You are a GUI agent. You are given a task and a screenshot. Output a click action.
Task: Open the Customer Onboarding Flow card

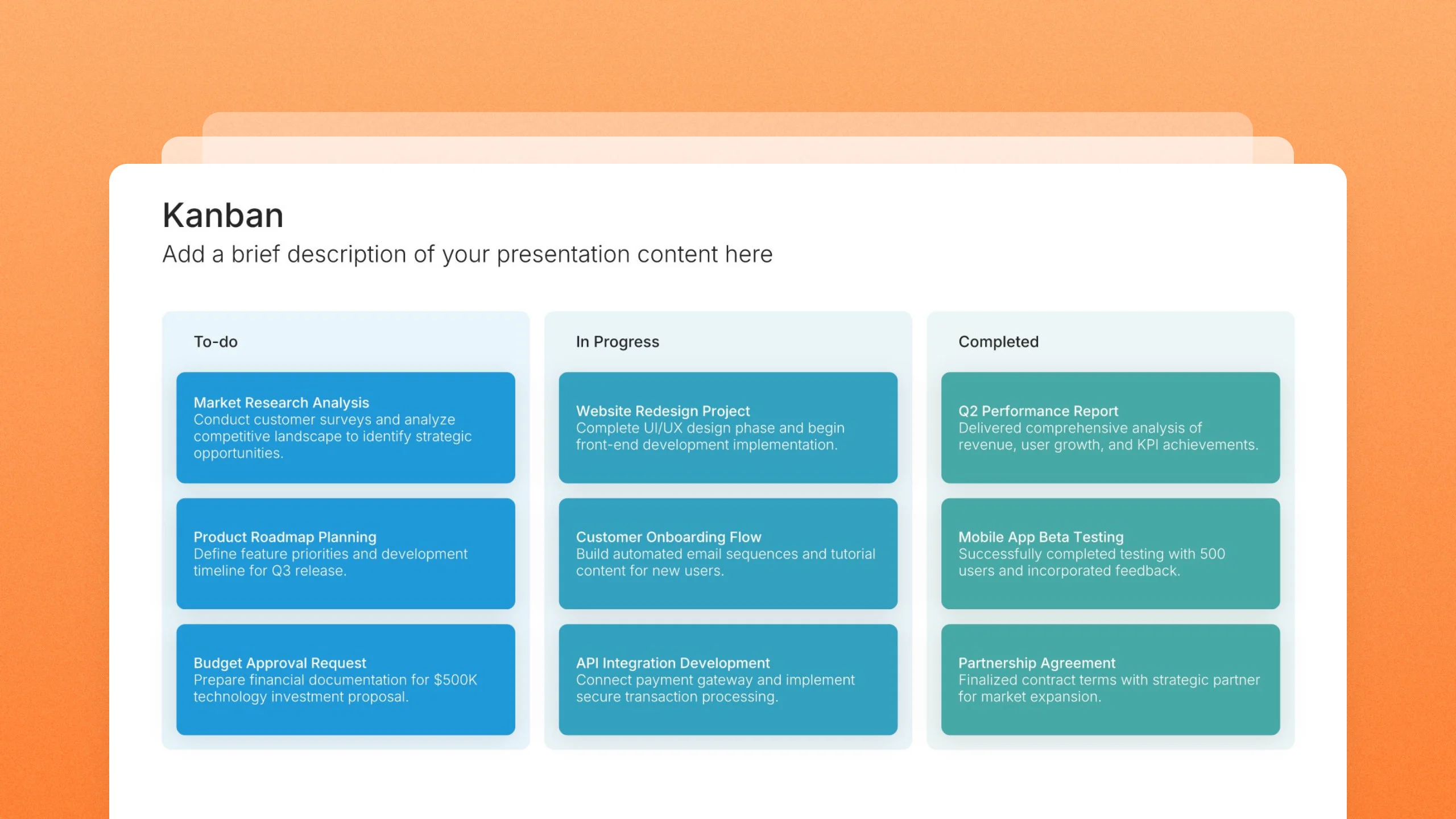pyautogui.click(x=728, y=554)
